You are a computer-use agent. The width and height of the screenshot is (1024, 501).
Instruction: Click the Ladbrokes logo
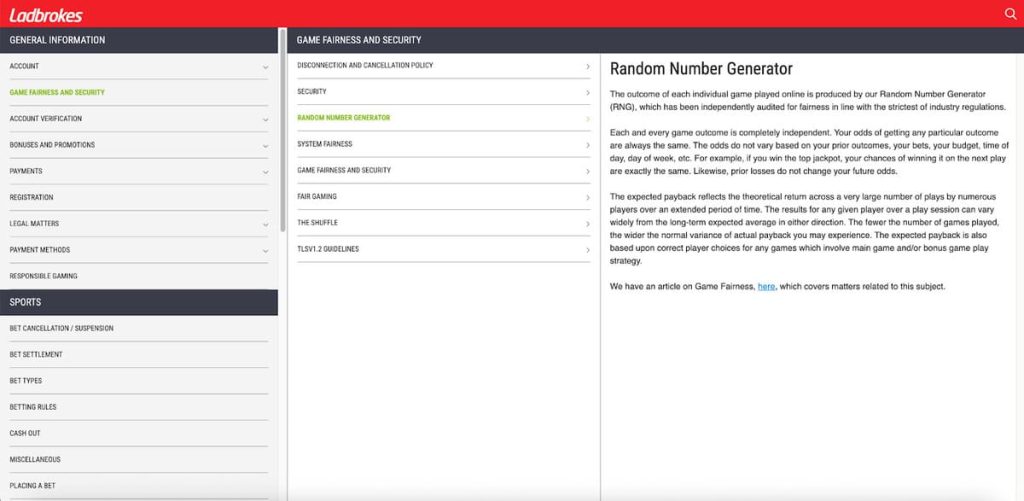pos(46,15)
